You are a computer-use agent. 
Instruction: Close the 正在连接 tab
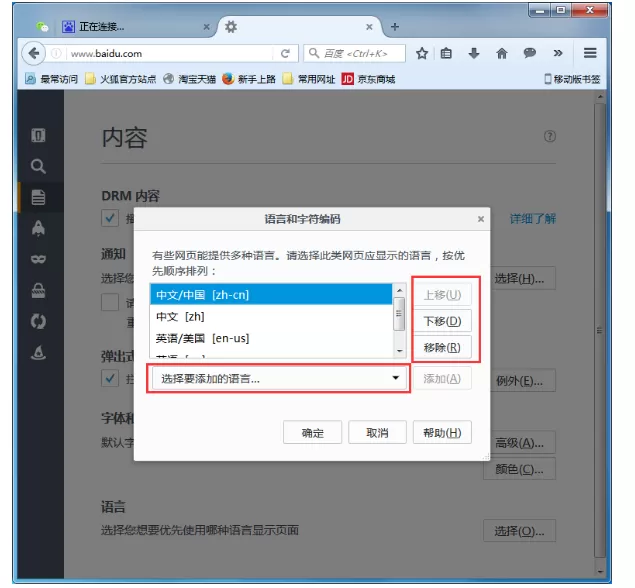pyautogui.click(x=207, y=27)
